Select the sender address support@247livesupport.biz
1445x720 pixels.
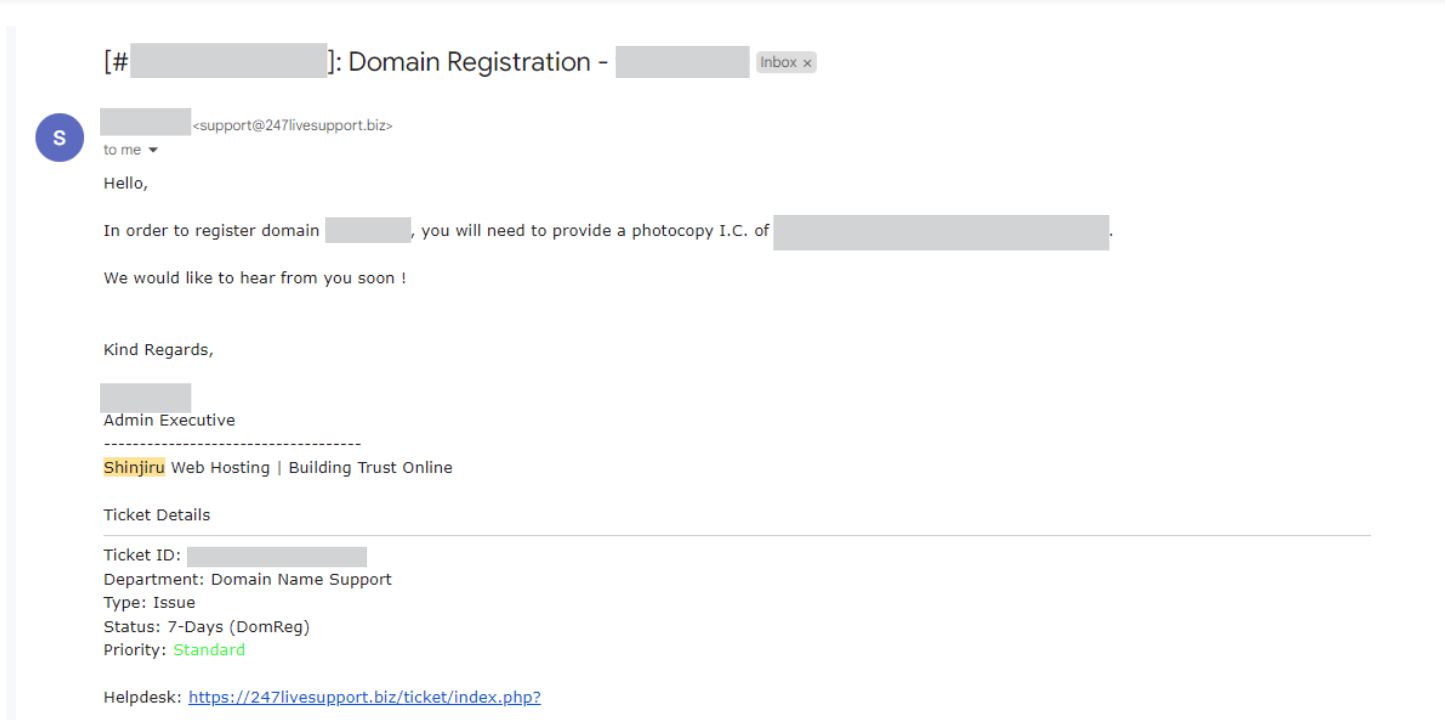point(292,126)
